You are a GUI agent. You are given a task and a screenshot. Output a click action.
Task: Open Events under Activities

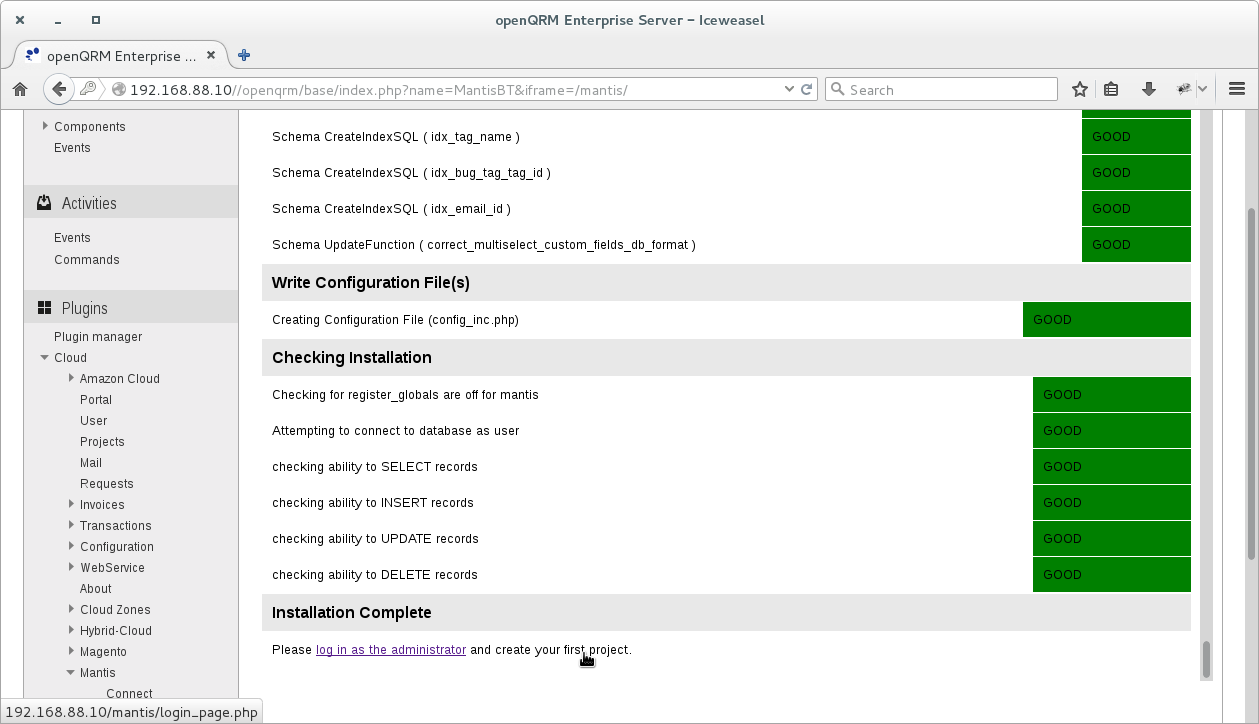coord(72,238)
